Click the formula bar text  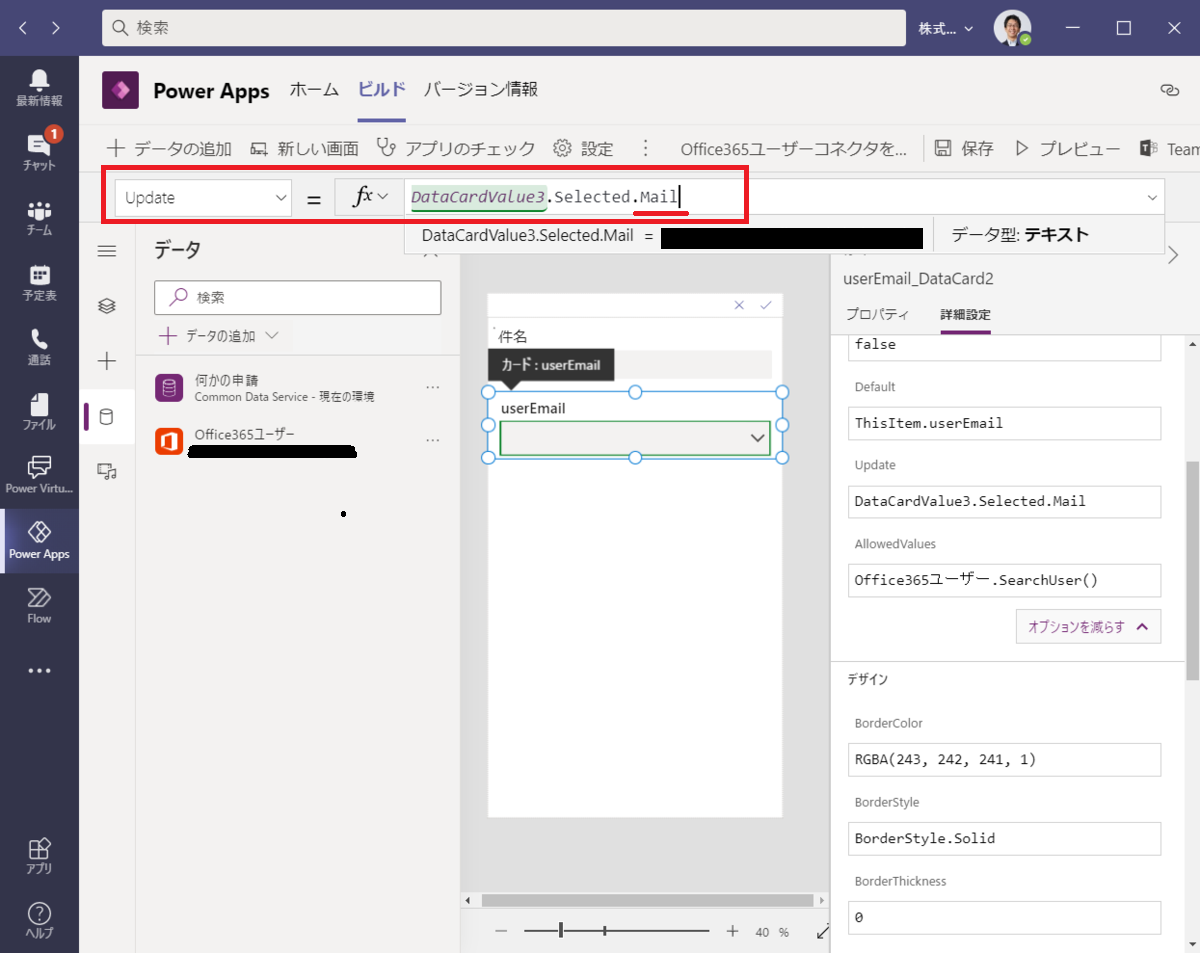[545, 198]
